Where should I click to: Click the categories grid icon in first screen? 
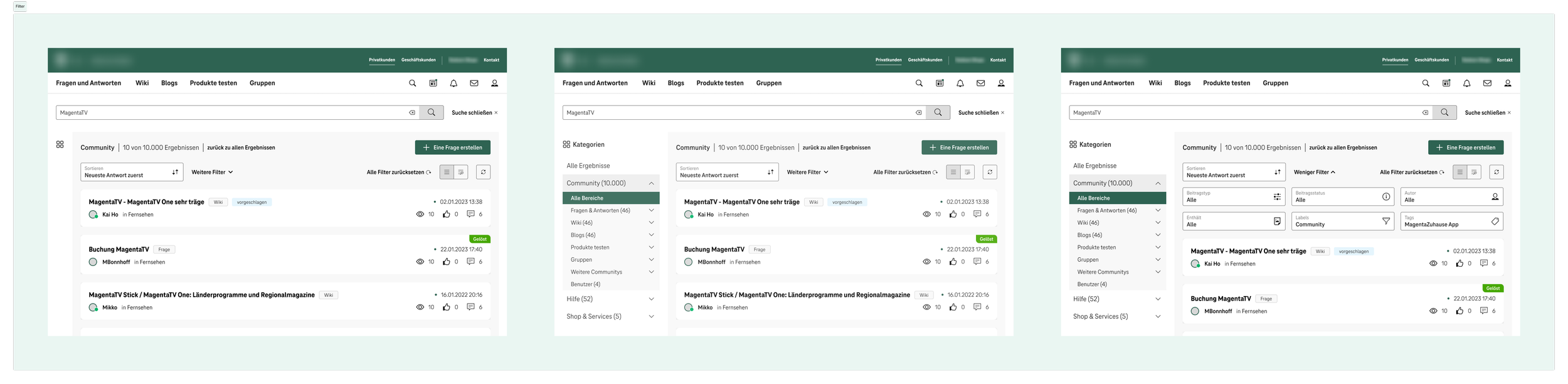(60, 144)
